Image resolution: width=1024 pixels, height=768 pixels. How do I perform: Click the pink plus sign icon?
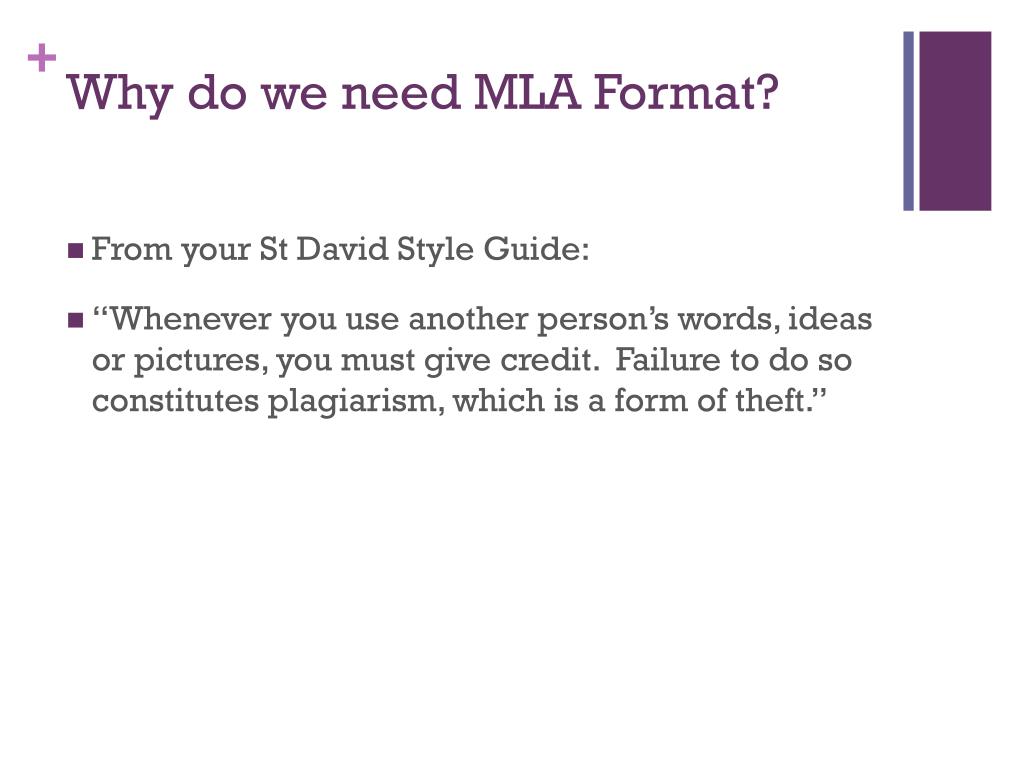[x=42, y=58]
